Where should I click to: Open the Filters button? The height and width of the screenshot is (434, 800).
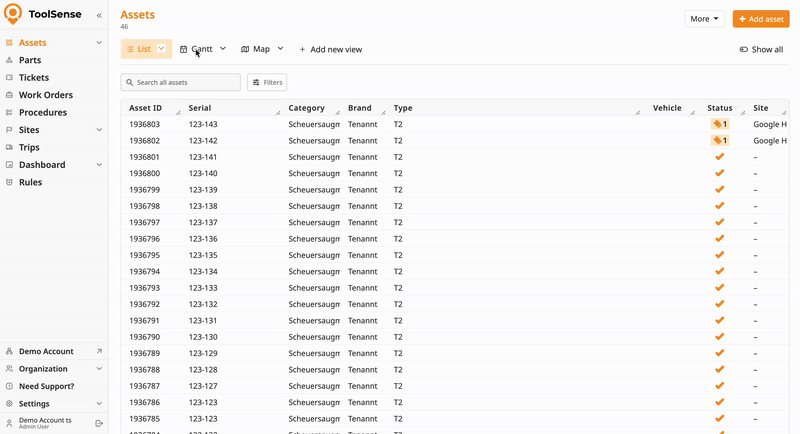pyautogui.click(x=267, y=82)
